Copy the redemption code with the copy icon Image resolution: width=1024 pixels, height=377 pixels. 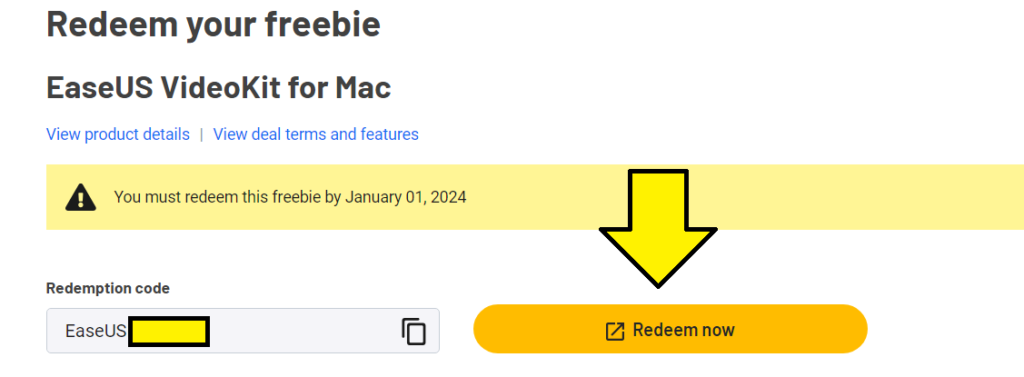click(x=413, y=331)
